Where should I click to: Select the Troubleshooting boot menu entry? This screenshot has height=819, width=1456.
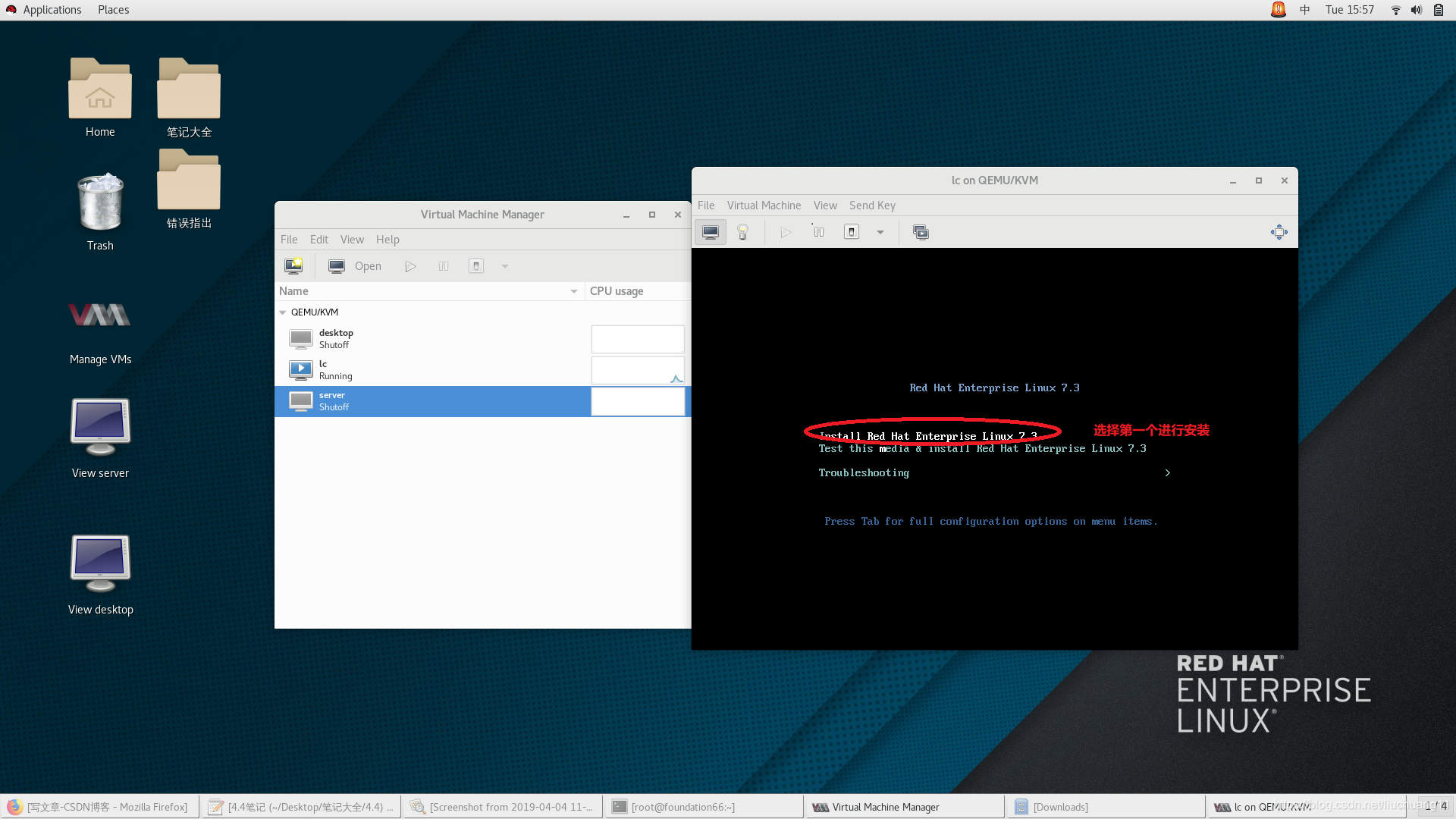click(x=864, y=473)
